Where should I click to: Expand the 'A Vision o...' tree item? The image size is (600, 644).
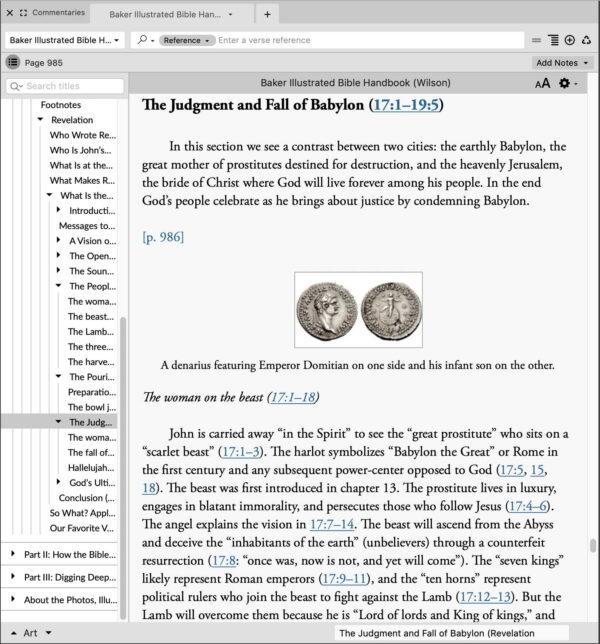[x=58, y=240]
